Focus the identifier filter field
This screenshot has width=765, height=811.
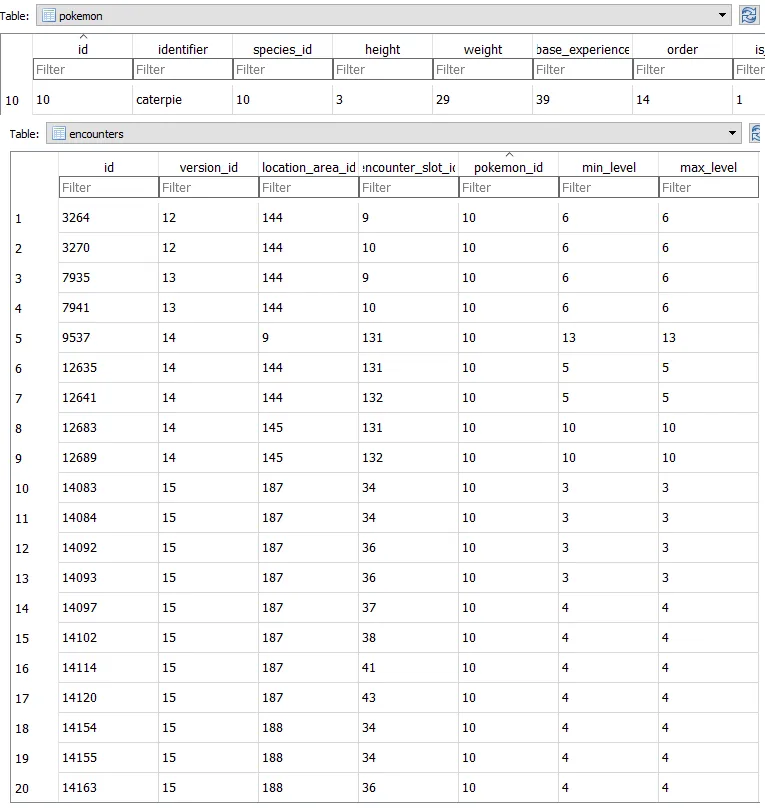183,69
